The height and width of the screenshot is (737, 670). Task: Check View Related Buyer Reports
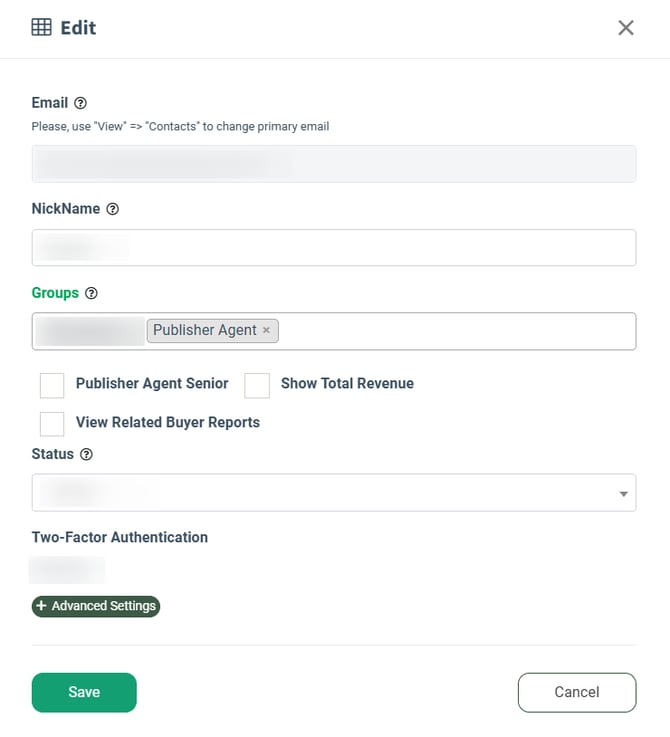[x=52, y=423]
